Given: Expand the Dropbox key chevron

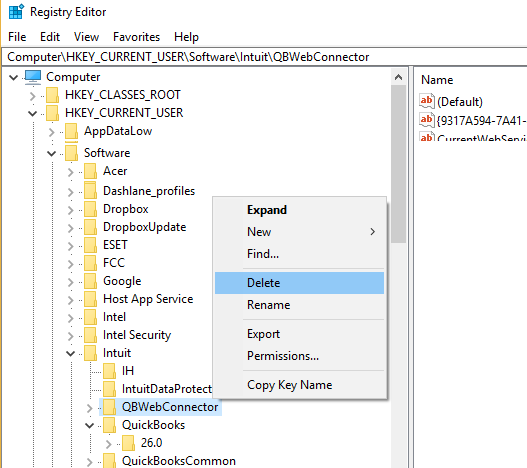Looking at the screenshot, I should (71, 210).
